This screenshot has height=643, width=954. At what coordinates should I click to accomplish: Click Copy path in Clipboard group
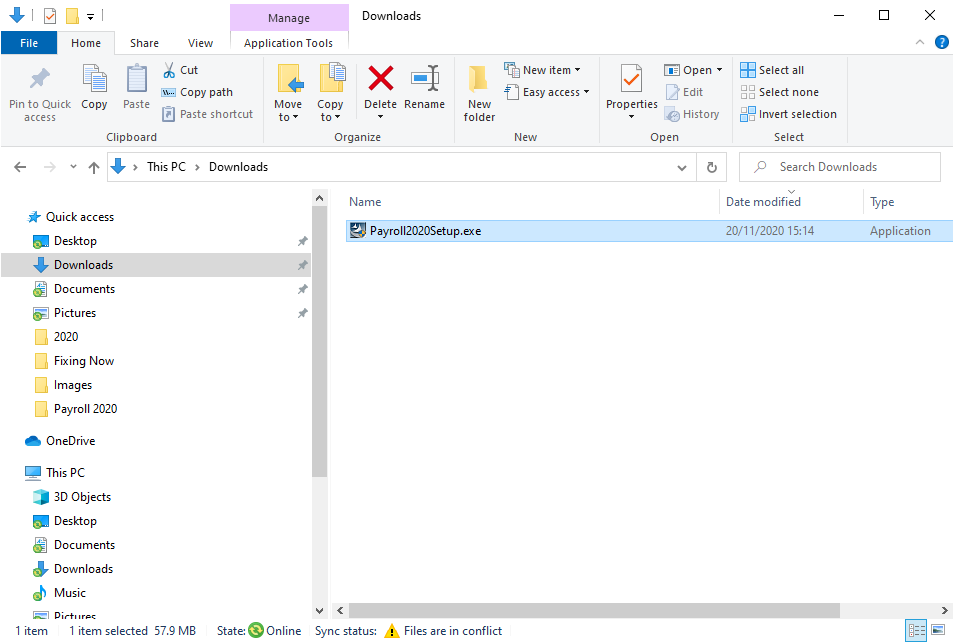coord(197,92)
